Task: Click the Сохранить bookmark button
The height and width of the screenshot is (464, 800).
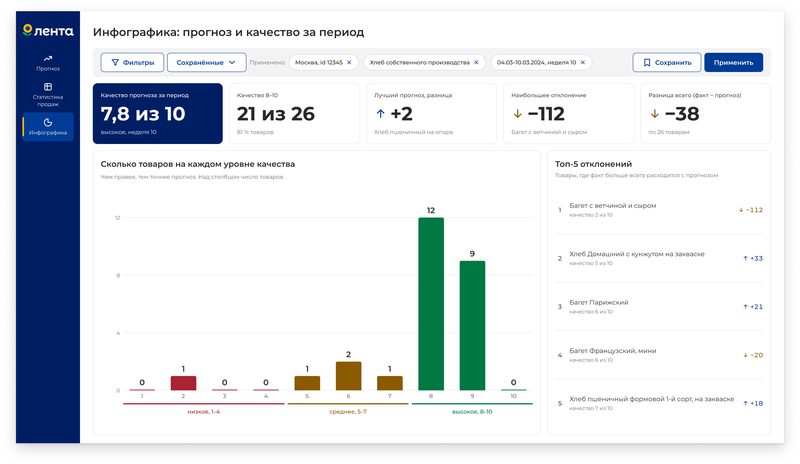Action: 667,62
